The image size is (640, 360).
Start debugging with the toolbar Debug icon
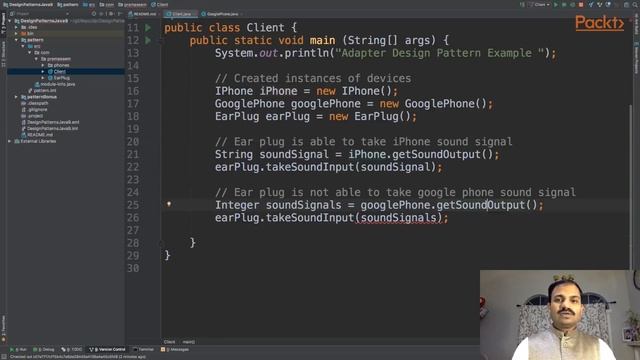564,5
